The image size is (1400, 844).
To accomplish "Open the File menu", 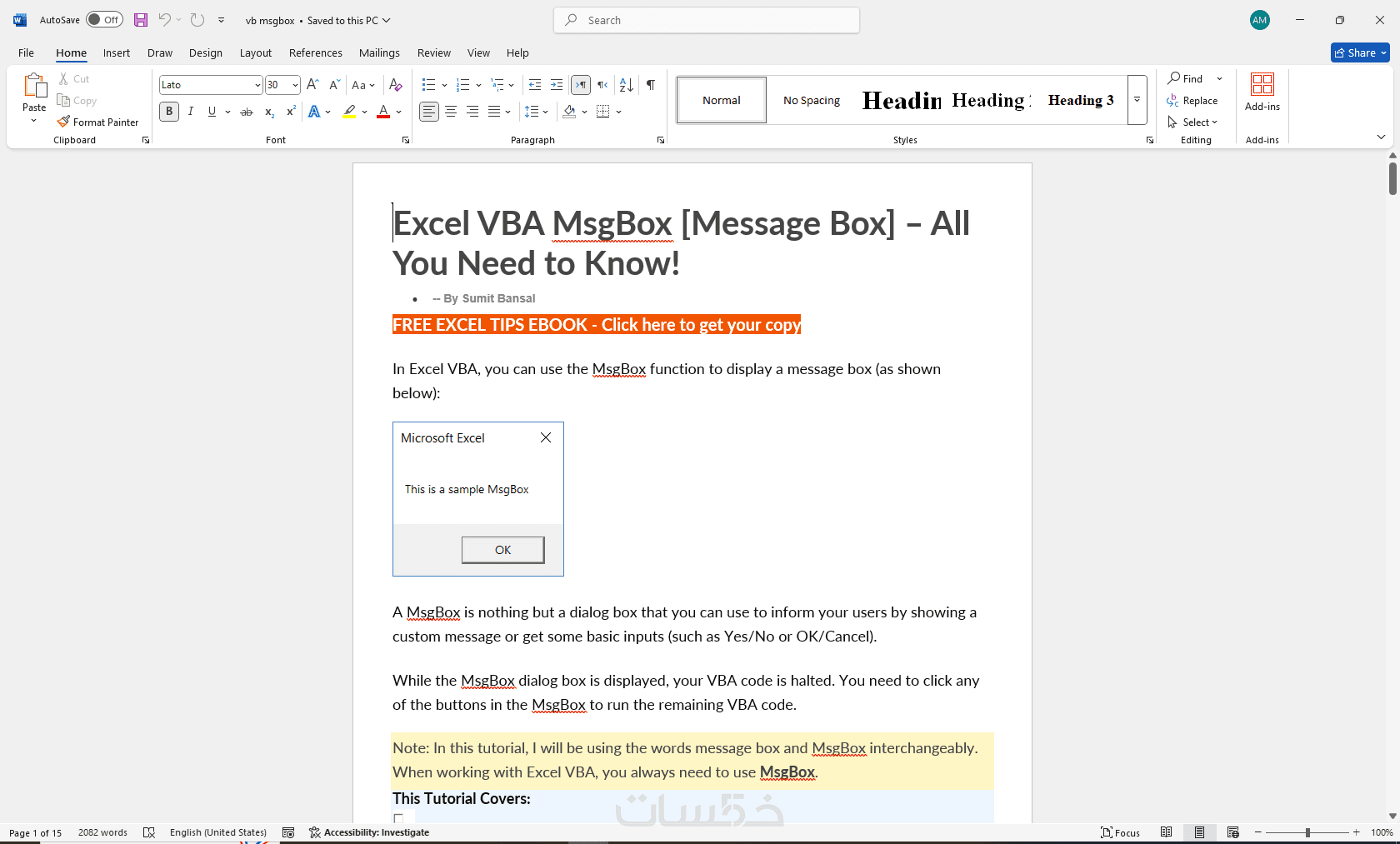I will (27, 52).
